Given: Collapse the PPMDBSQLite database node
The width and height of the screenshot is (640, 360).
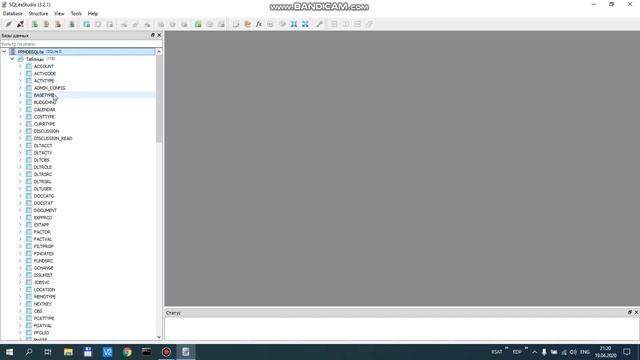Looking at the screenshot, I should (x=4, y=52).
